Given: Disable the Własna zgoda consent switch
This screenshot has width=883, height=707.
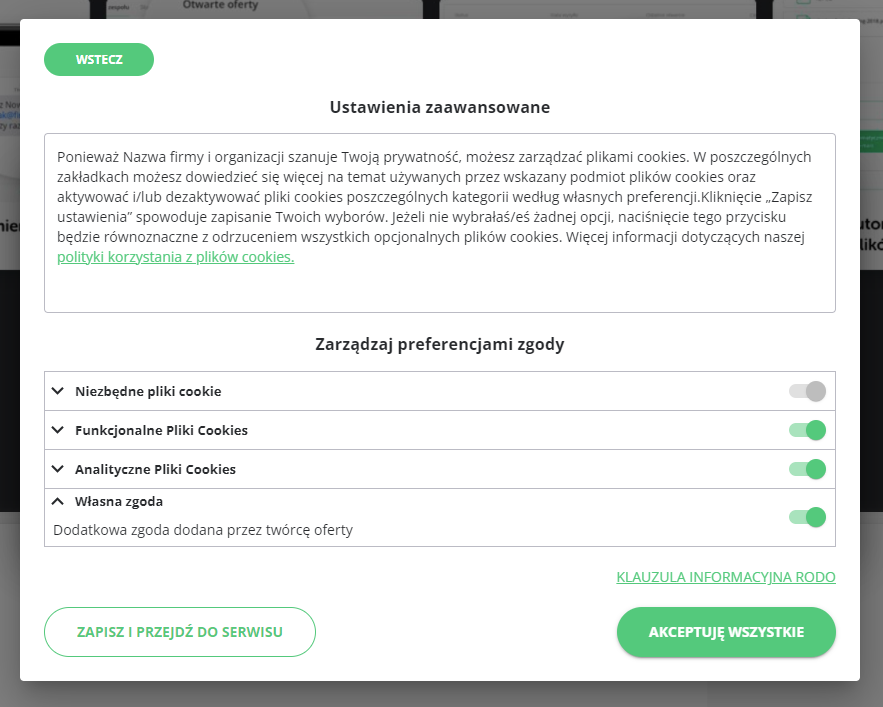Looking at the screenshot, I should coord(807,517).
